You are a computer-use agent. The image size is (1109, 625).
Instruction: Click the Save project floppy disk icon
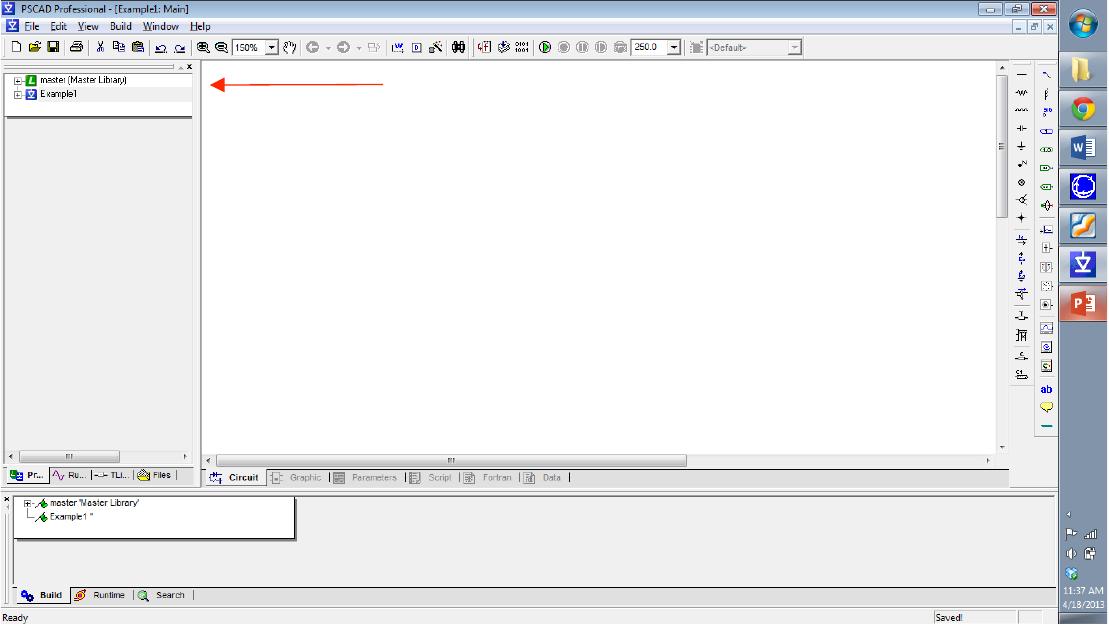[x=53, y=47]
